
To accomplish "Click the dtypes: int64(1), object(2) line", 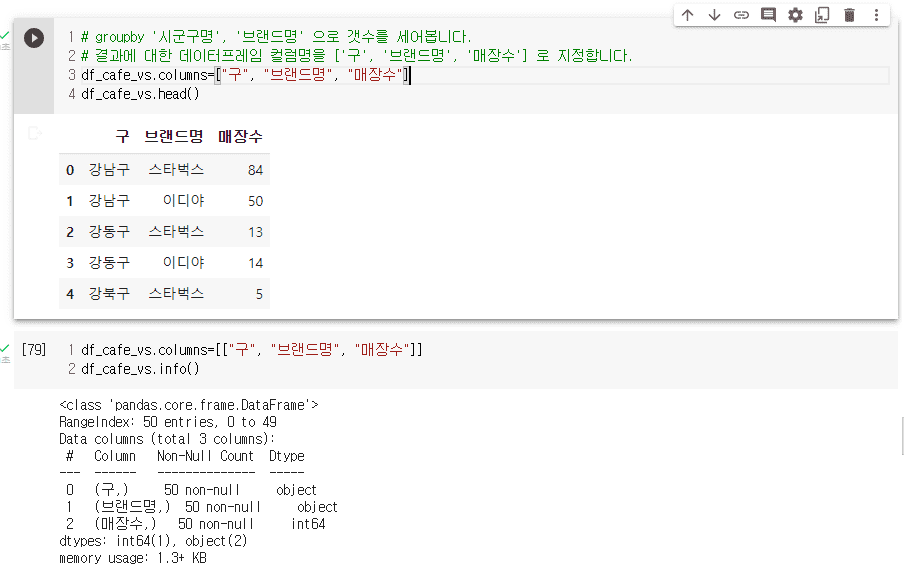I will [153, 541].
